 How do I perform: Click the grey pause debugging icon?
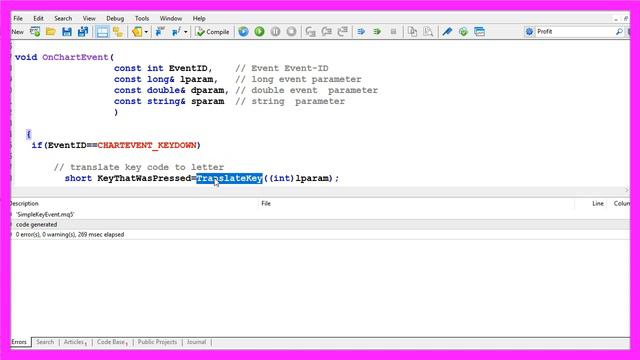276,31
